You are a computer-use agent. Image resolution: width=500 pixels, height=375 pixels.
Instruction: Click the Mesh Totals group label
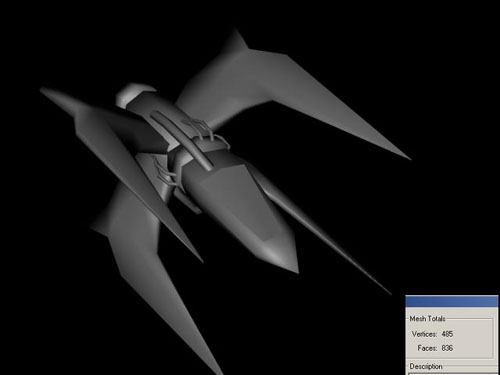(x=427, y=319)
